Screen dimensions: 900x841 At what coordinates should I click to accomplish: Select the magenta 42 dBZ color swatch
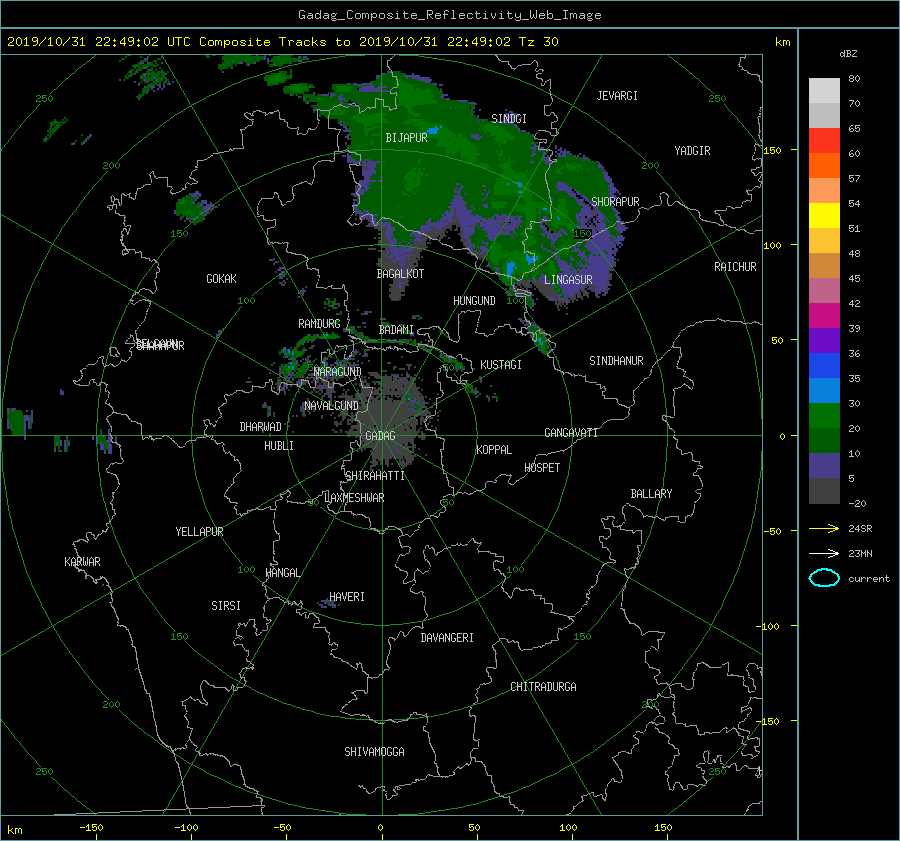point(824,315)
